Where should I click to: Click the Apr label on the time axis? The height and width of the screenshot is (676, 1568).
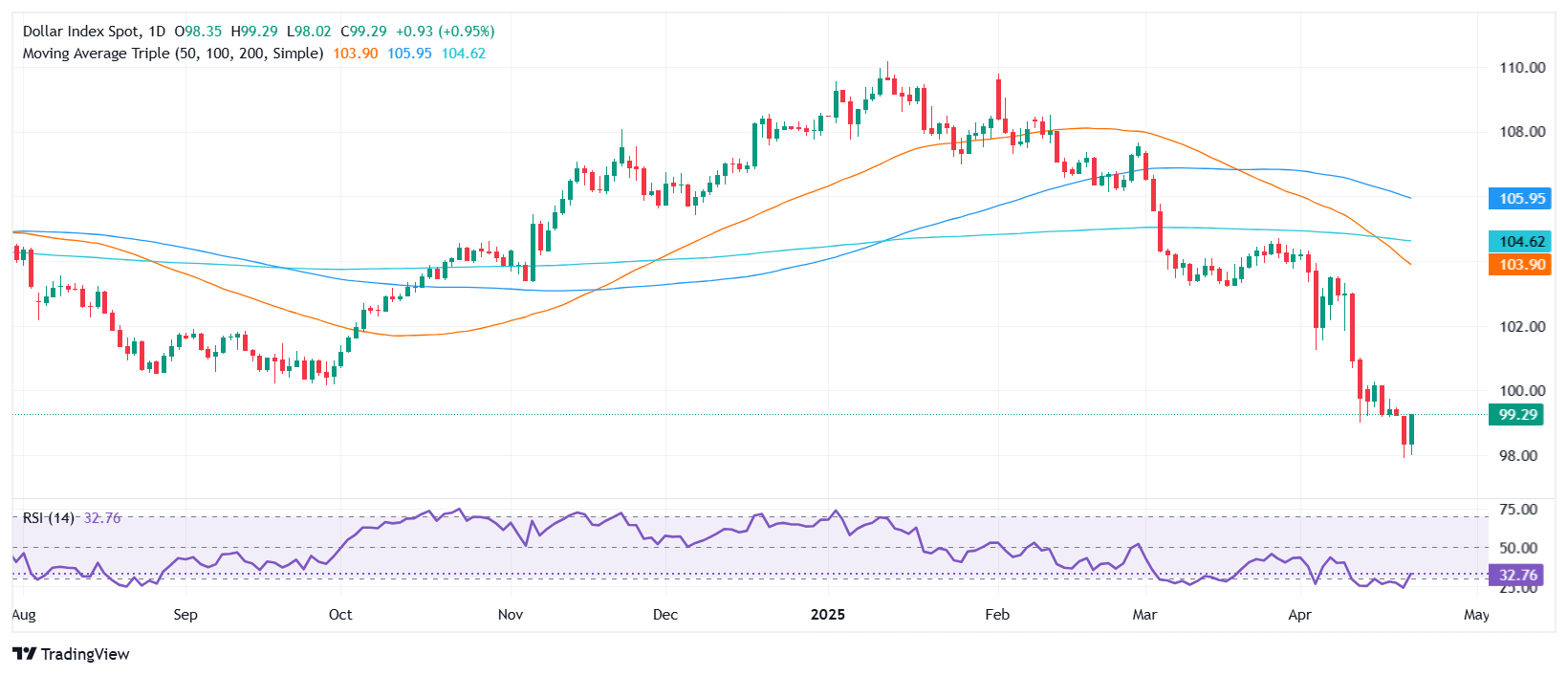tap(1299, 614)
